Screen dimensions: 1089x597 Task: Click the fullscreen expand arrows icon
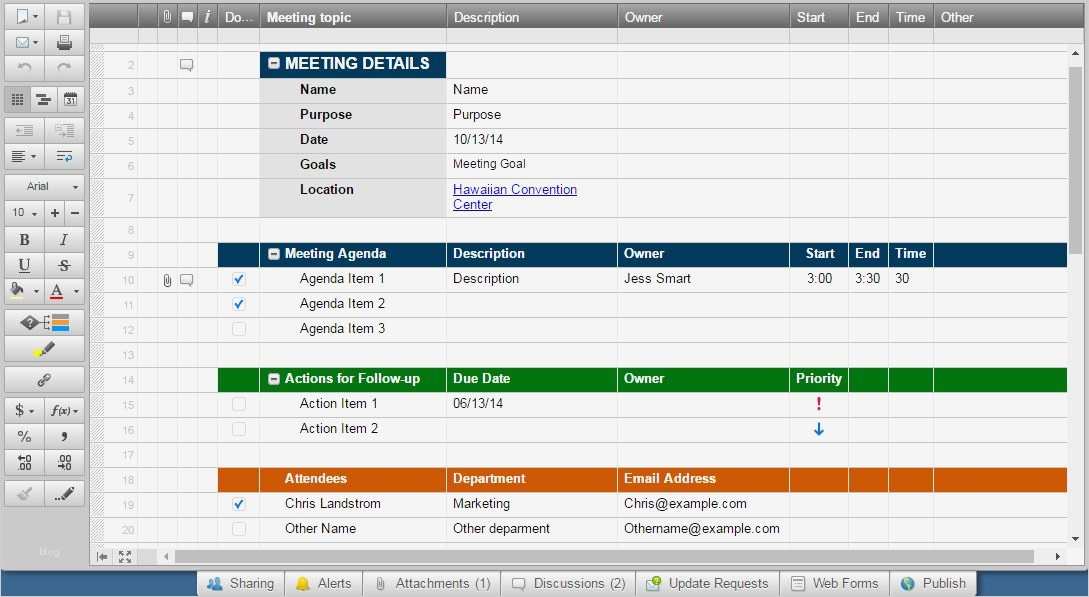coord(125,557)
